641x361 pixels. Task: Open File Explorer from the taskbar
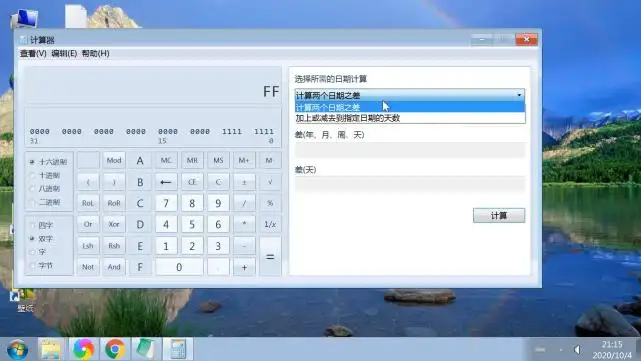51,349
